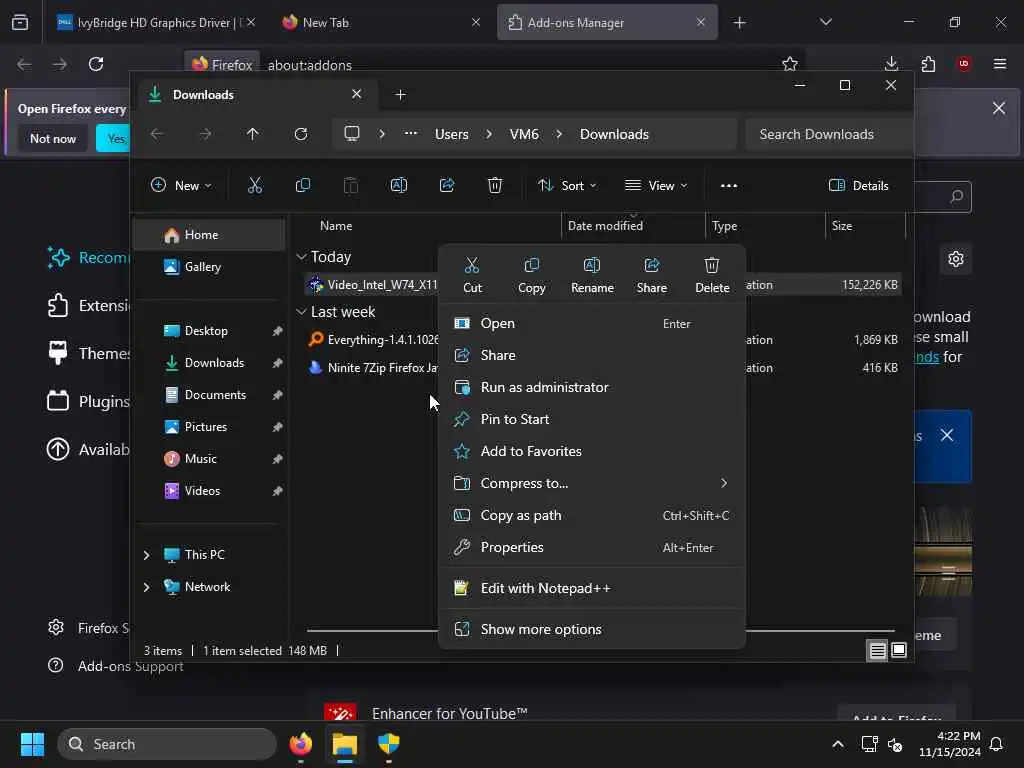Click the Windows Security taskbar icon
The width and height of the screenshot is (1024, 768).
click(x=389, y=744)
